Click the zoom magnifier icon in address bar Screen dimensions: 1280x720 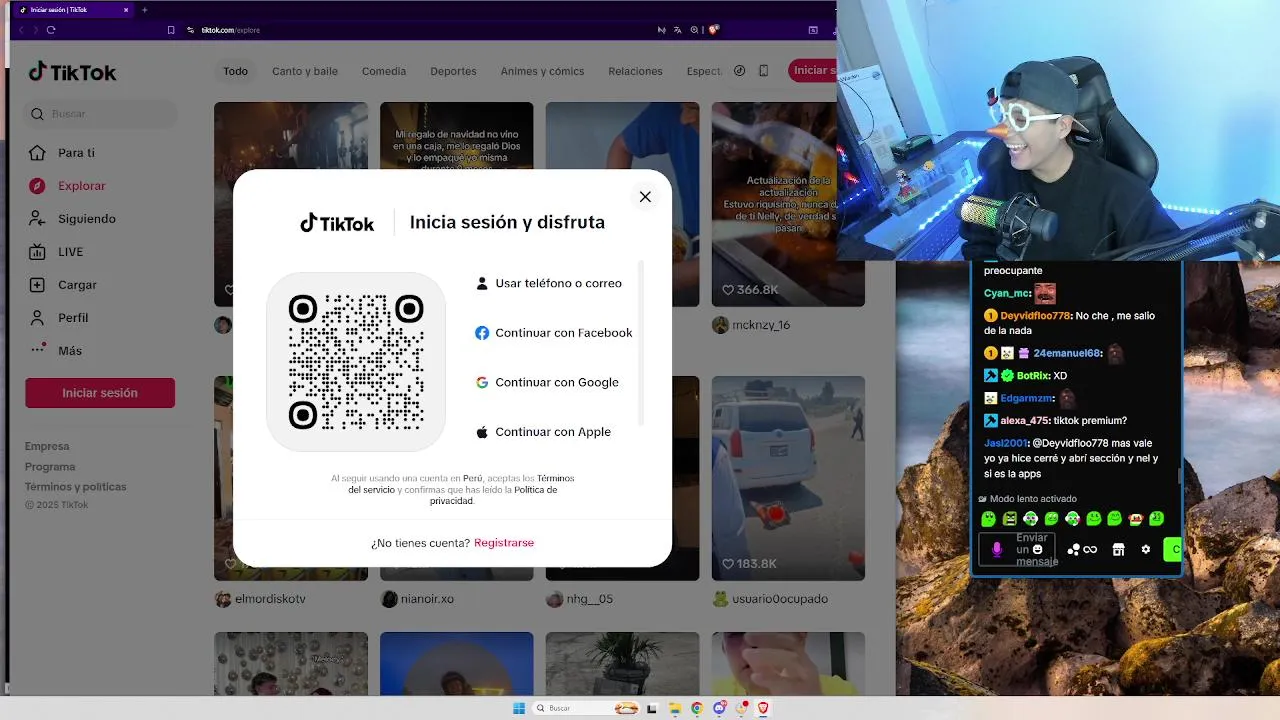click(x=695, y=30)
